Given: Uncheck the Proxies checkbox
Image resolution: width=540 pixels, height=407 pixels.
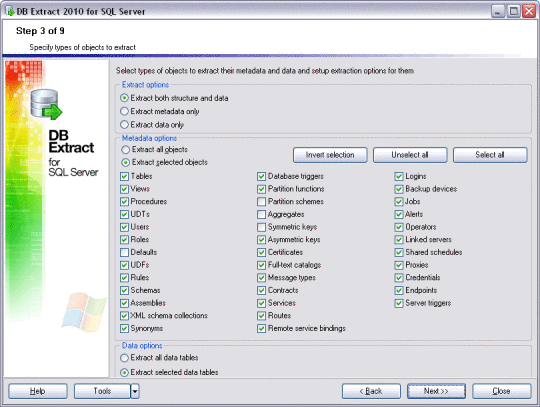Looking at the screenshot, I should coord(399,265).
